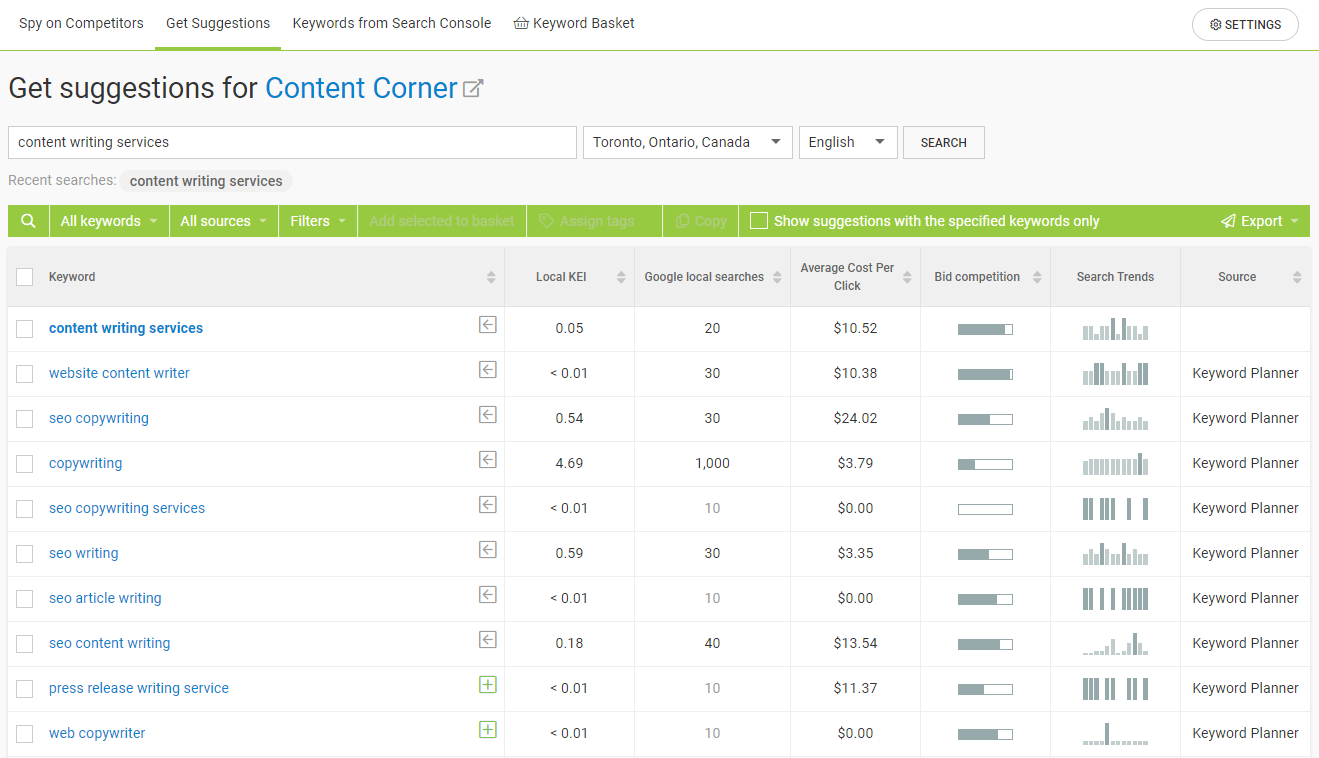The height and width of the screenshot is (758, 1319).
Task: Open the Keywords from Search Console tab
Action: click(391, 22)
